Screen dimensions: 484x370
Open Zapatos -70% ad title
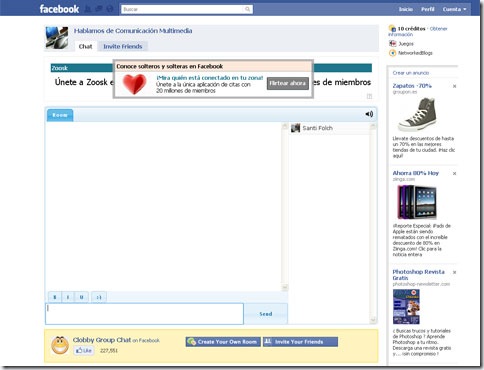click(x=412, y=86)
